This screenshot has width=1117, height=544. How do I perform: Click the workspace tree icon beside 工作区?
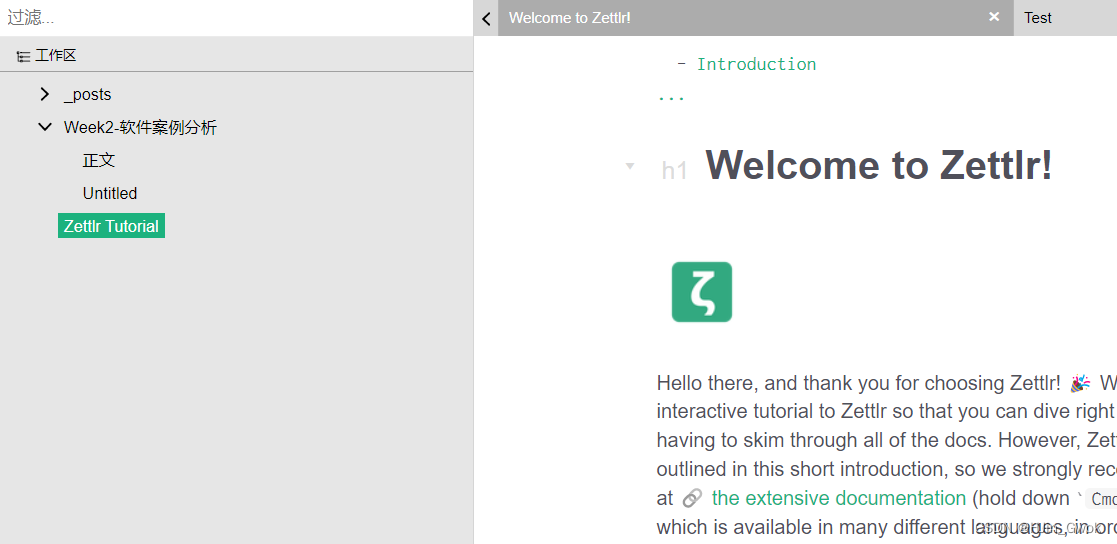point(24,56)
